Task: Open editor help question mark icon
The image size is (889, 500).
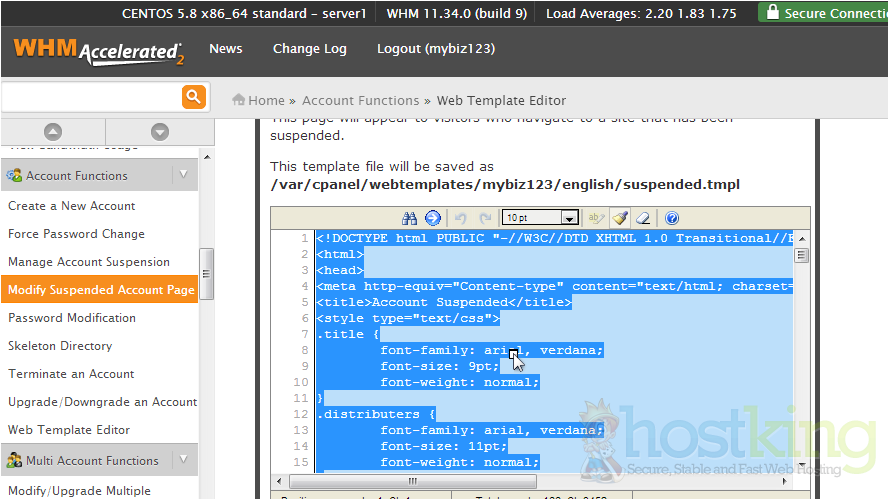Action: coord(672,218)
